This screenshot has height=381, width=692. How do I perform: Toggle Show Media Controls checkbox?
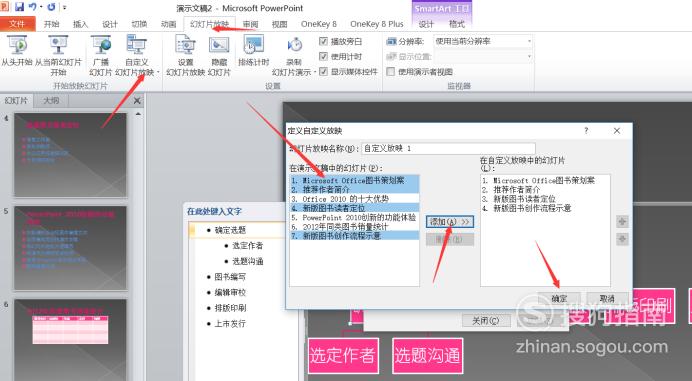click(323, 72)
